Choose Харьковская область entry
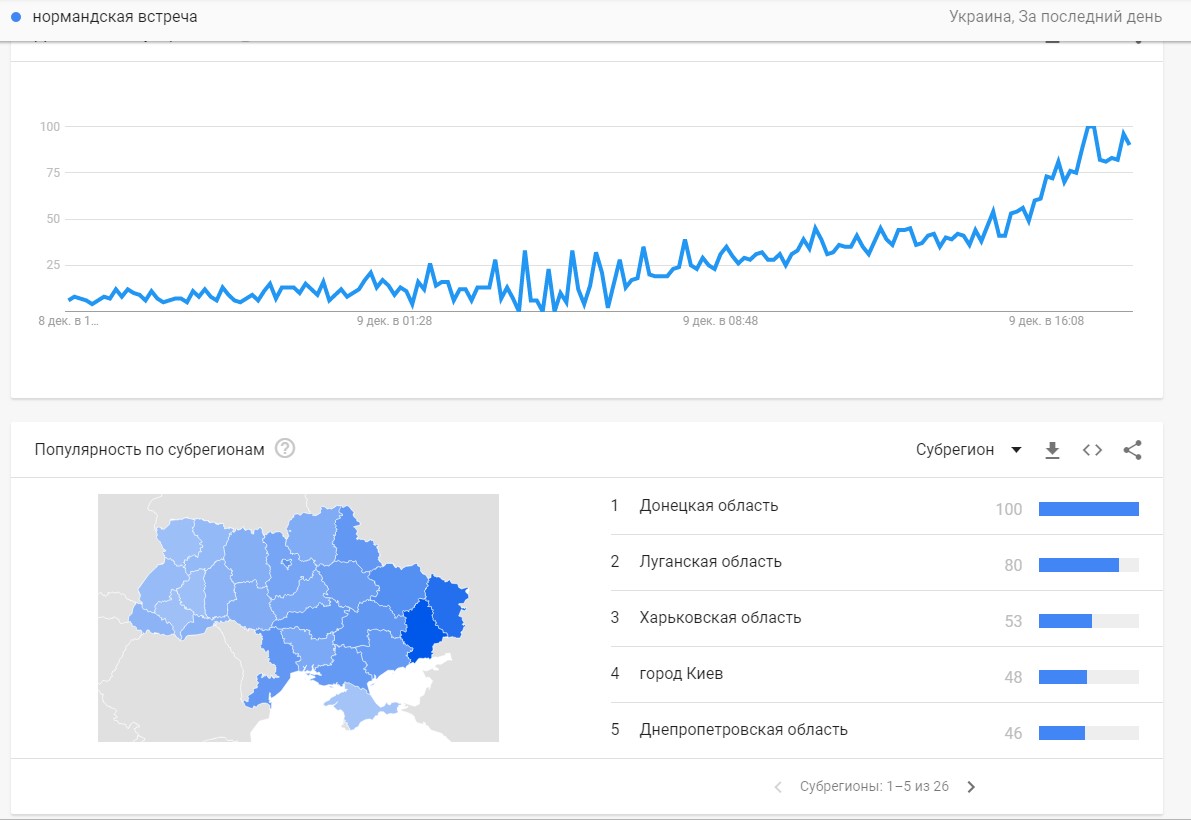 coord(720,618)
